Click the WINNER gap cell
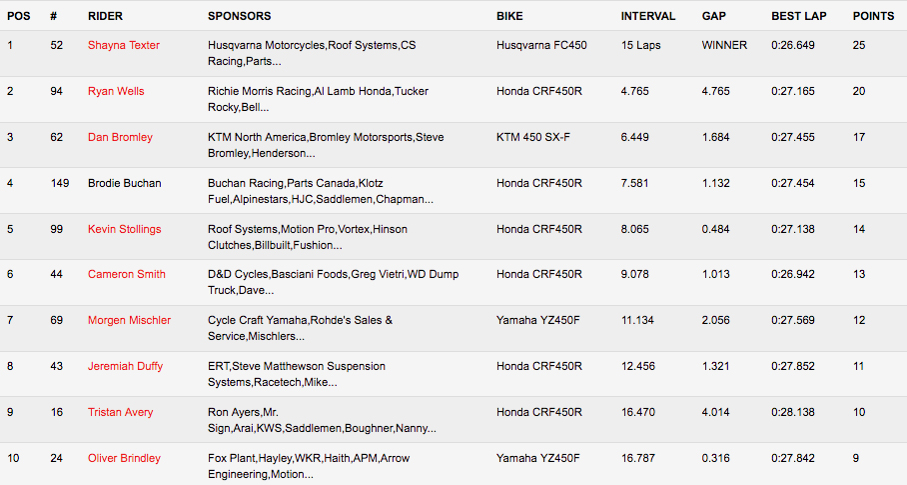 pos(724,45)
